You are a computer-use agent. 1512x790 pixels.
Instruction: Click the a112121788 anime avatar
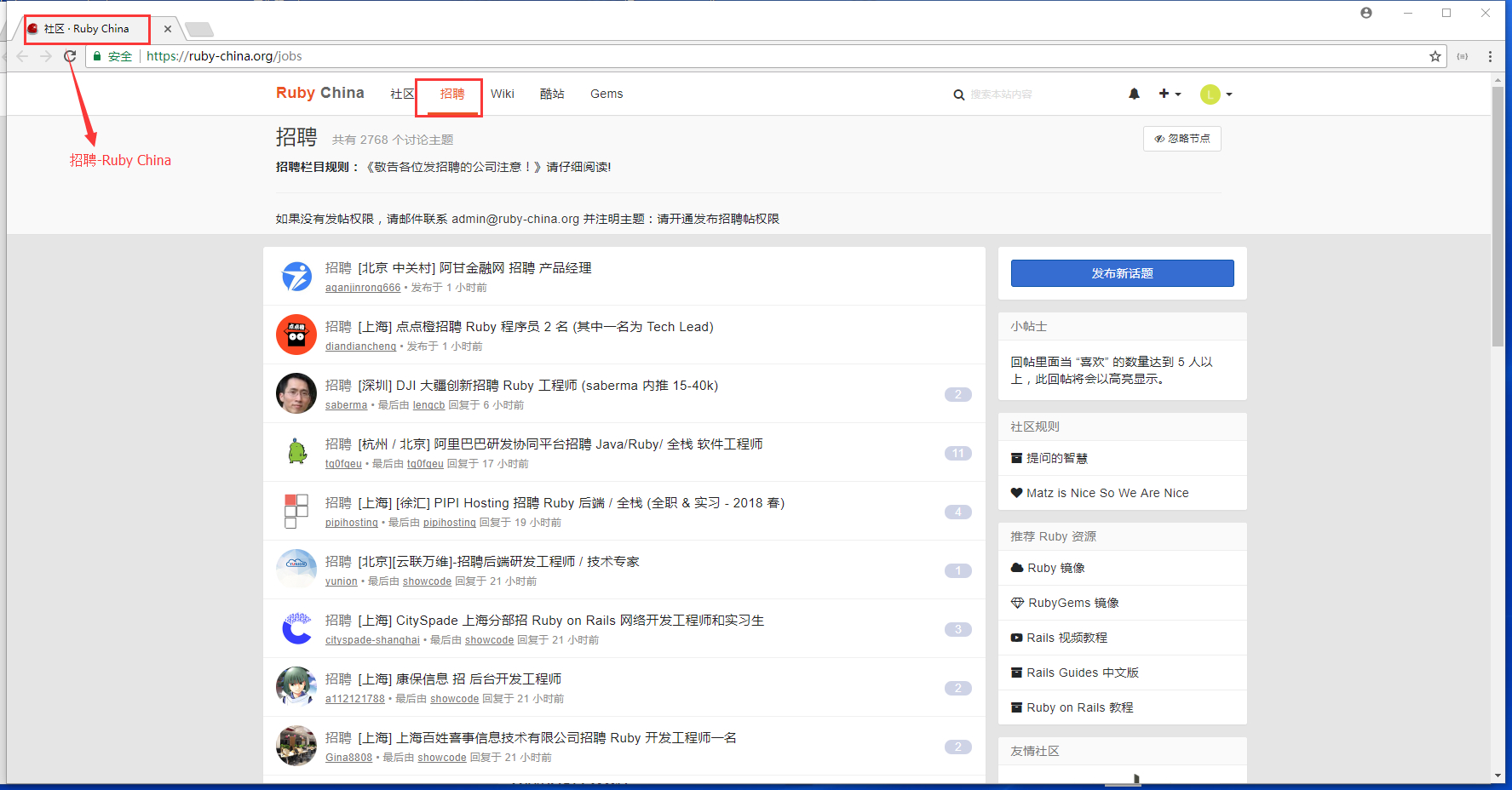click(296, 687)
